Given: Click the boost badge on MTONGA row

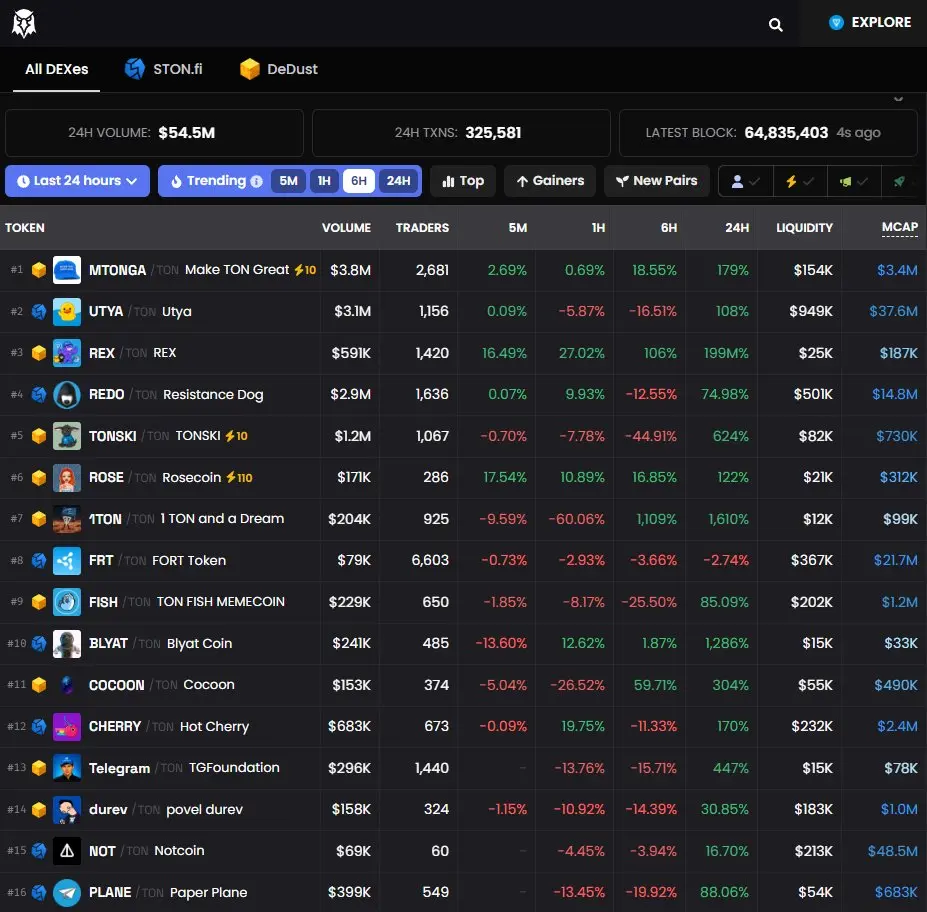Looking at the screenshot, I should (305, 270).
